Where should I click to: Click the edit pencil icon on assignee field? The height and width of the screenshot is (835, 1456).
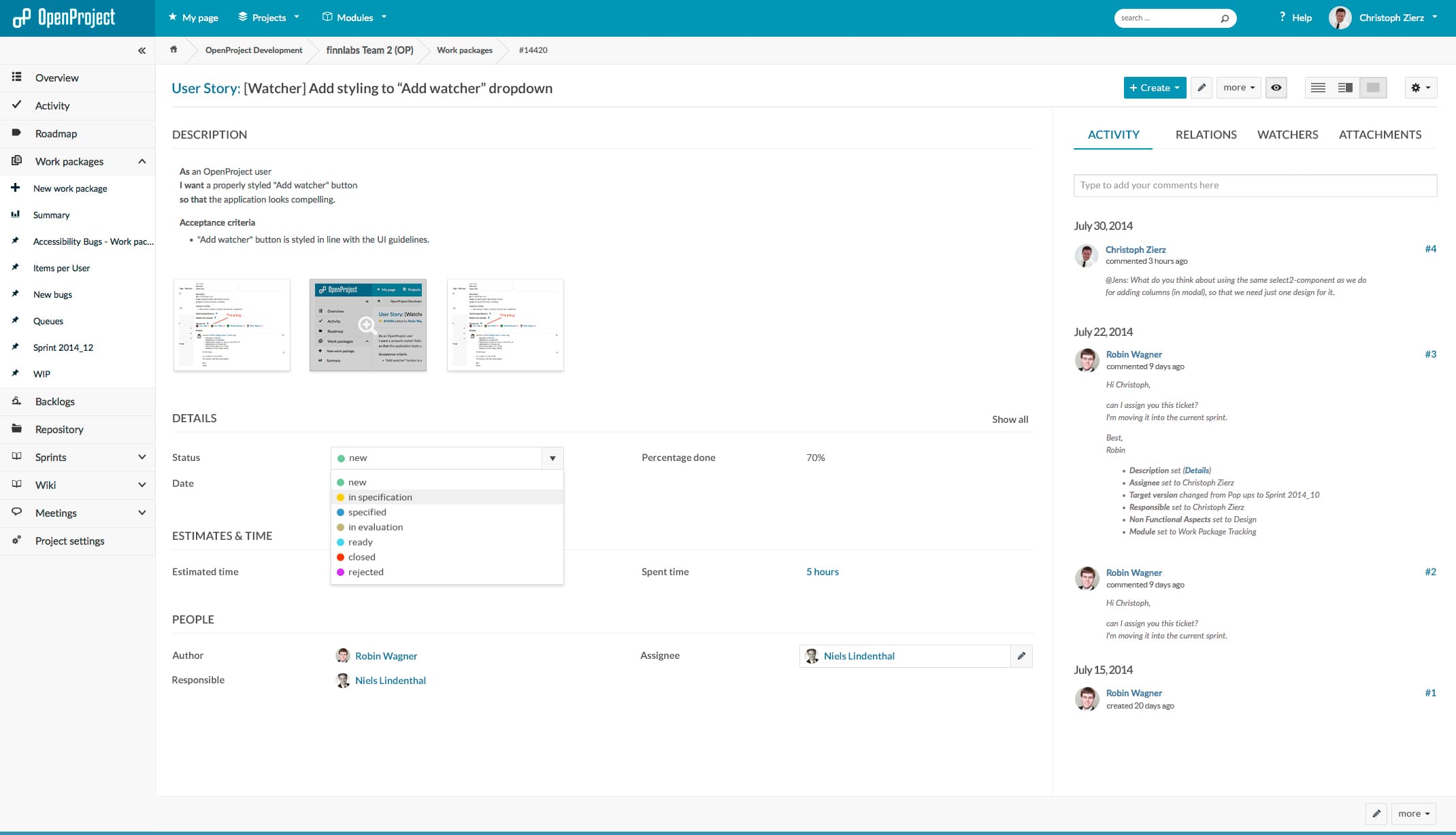click(x=1021, y=655)
